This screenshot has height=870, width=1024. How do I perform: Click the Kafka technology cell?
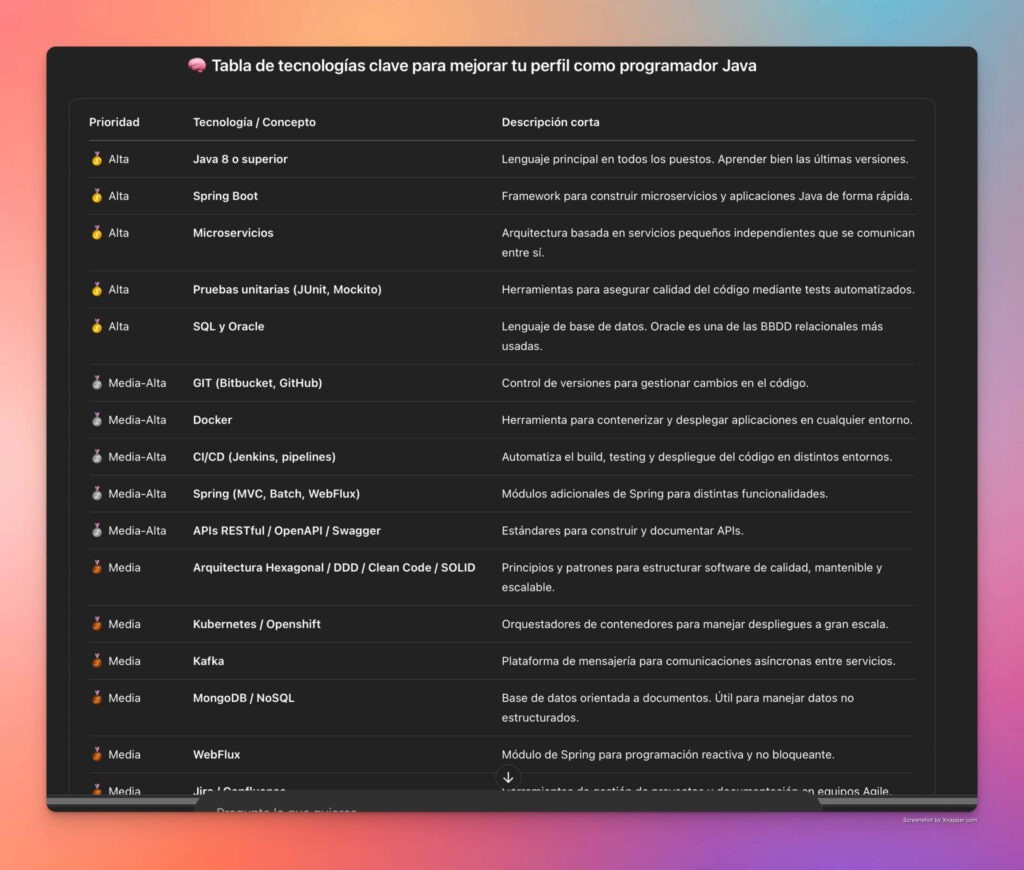(208, 660)
